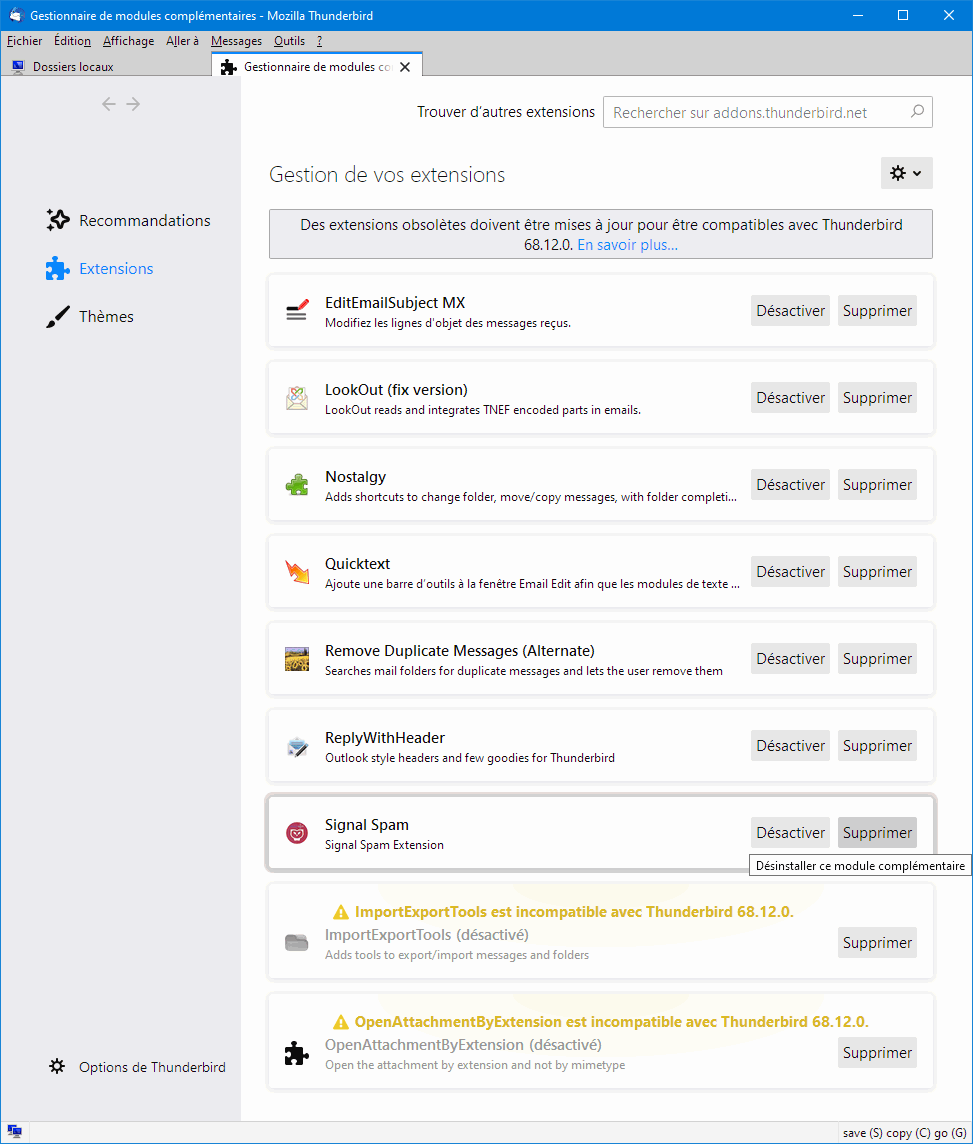Uninstall the Signal Spam extension
The width and height of the screenshot is (973, 1144).
877,832
